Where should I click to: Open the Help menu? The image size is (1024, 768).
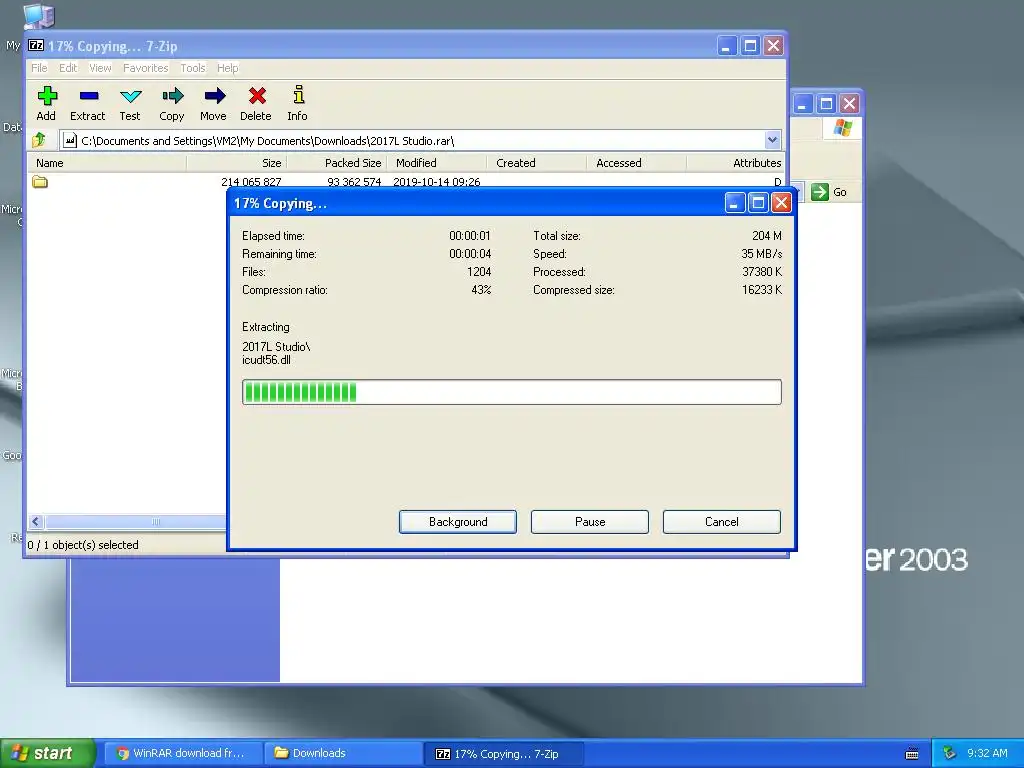(227, 68)
